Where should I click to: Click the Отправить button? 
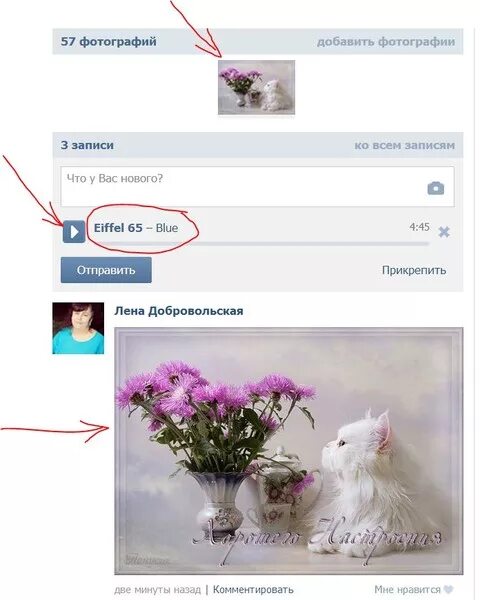pos(106,270)
